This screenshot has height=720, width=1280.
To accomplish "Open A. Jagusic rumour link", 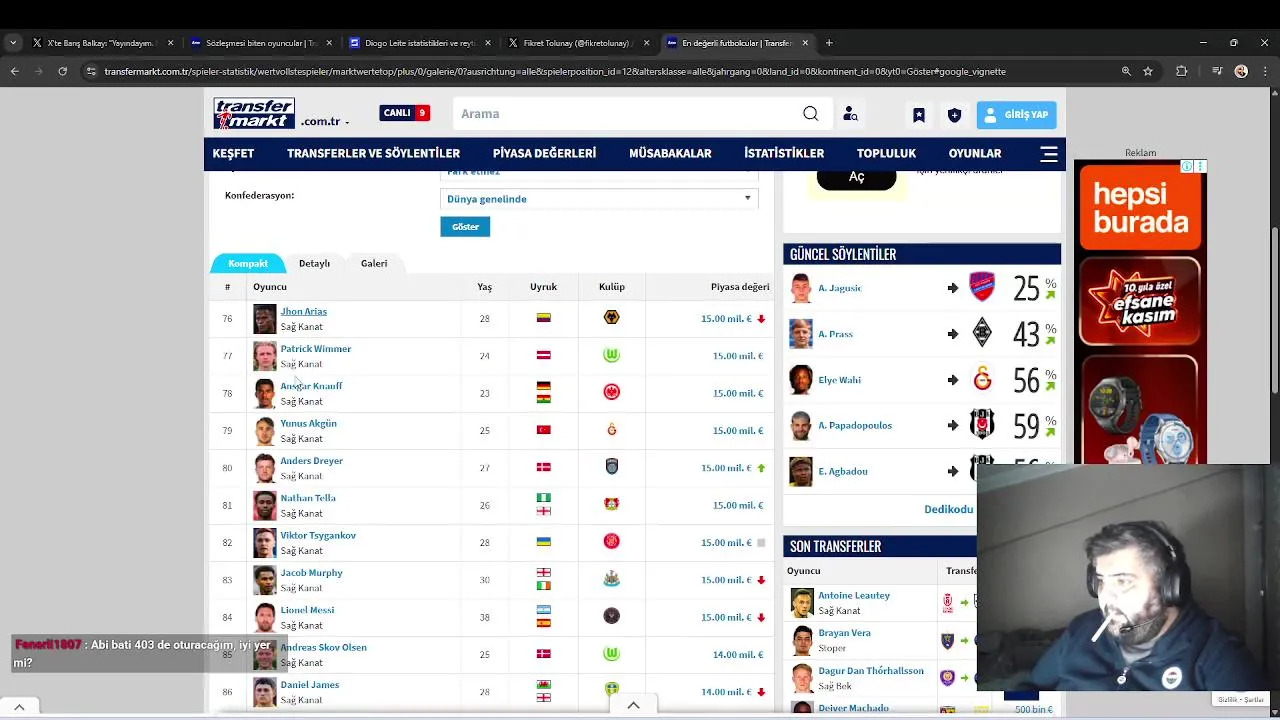I will pos(840,288).
